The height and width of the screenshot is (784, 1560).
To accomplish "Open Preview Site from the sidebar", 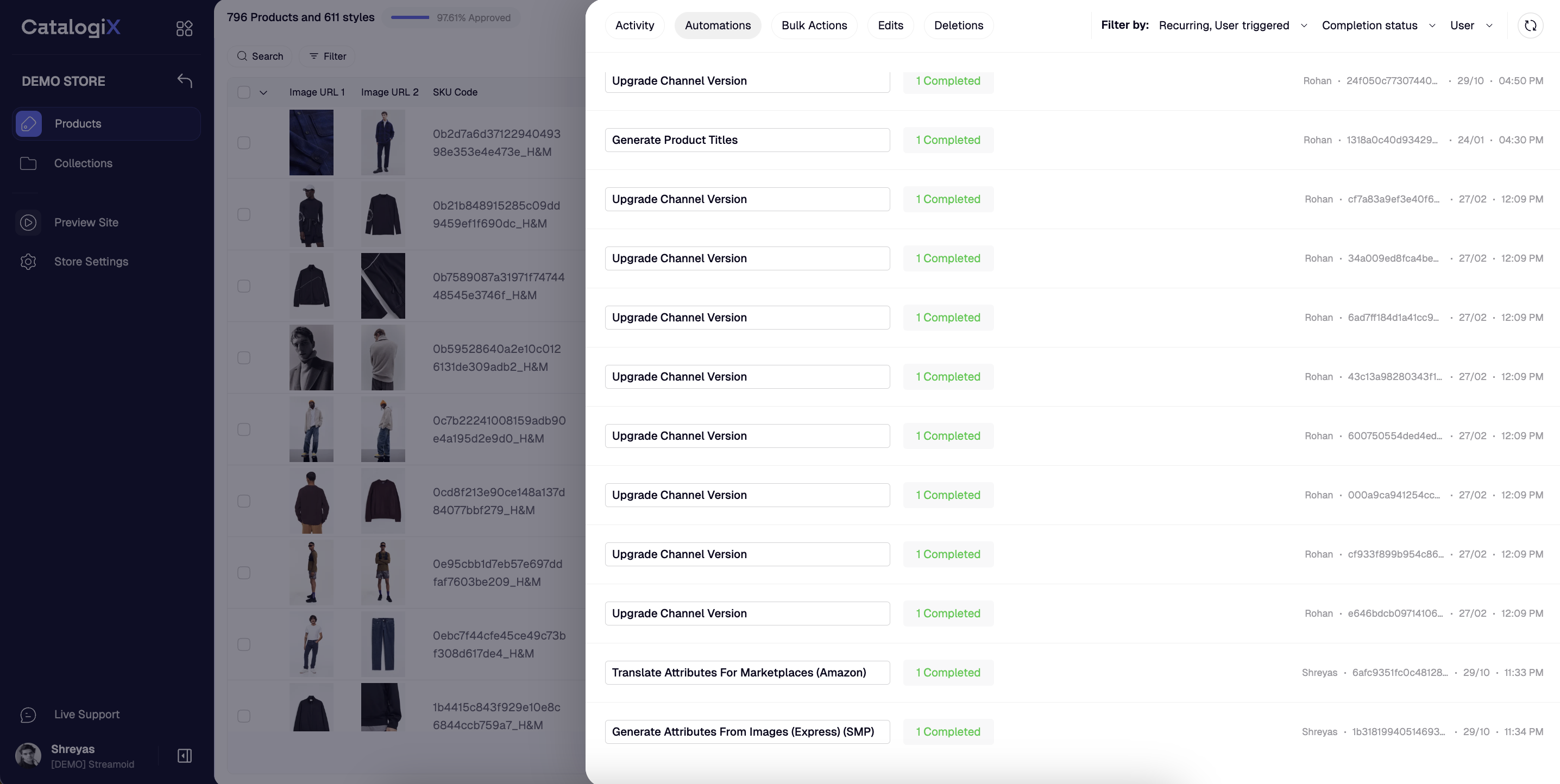I will 86,222.
